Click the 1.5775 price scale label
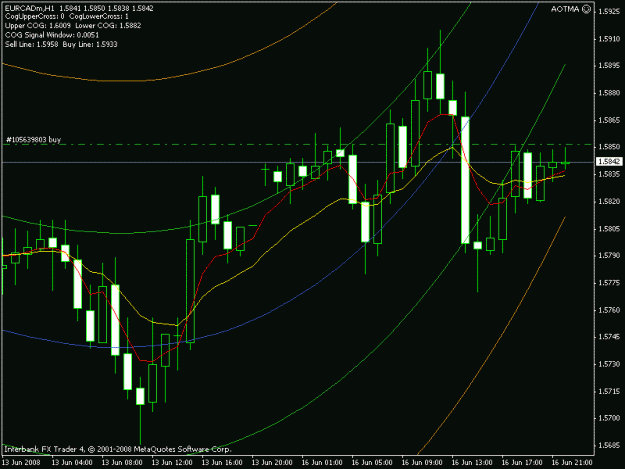 point(609,283)
